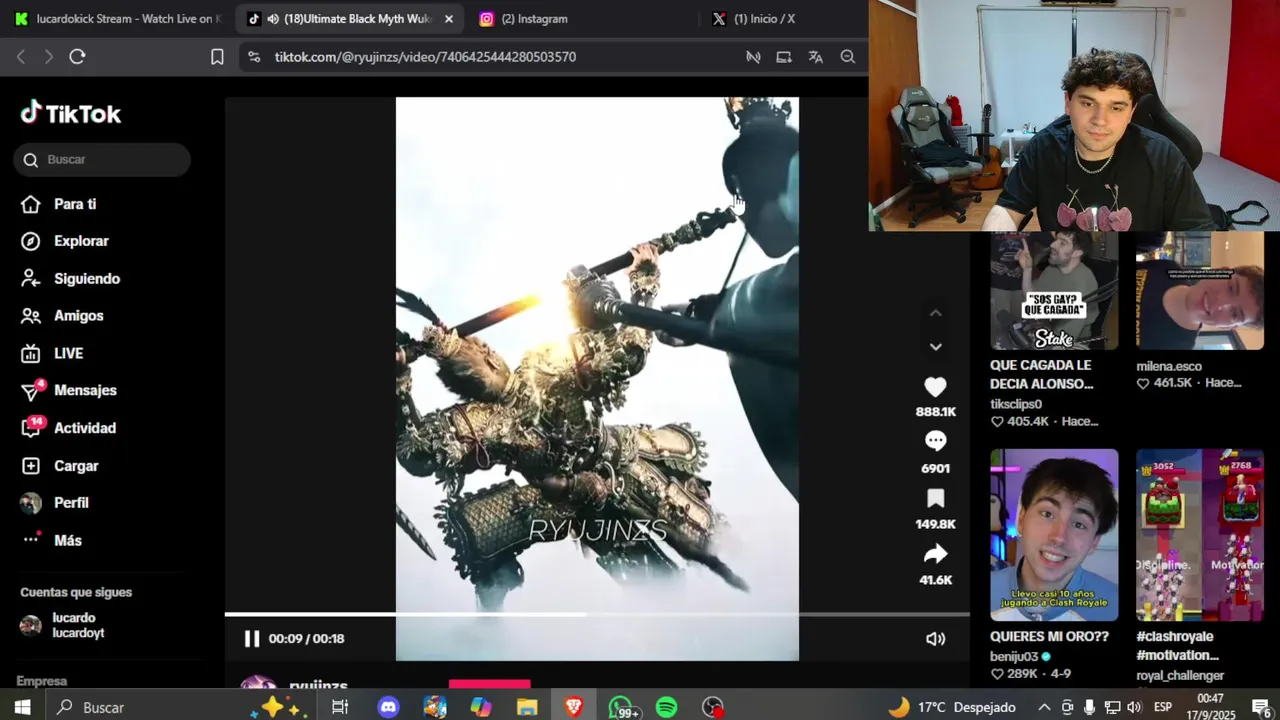Click system tray microphone icon

(x=1089, y=707)
